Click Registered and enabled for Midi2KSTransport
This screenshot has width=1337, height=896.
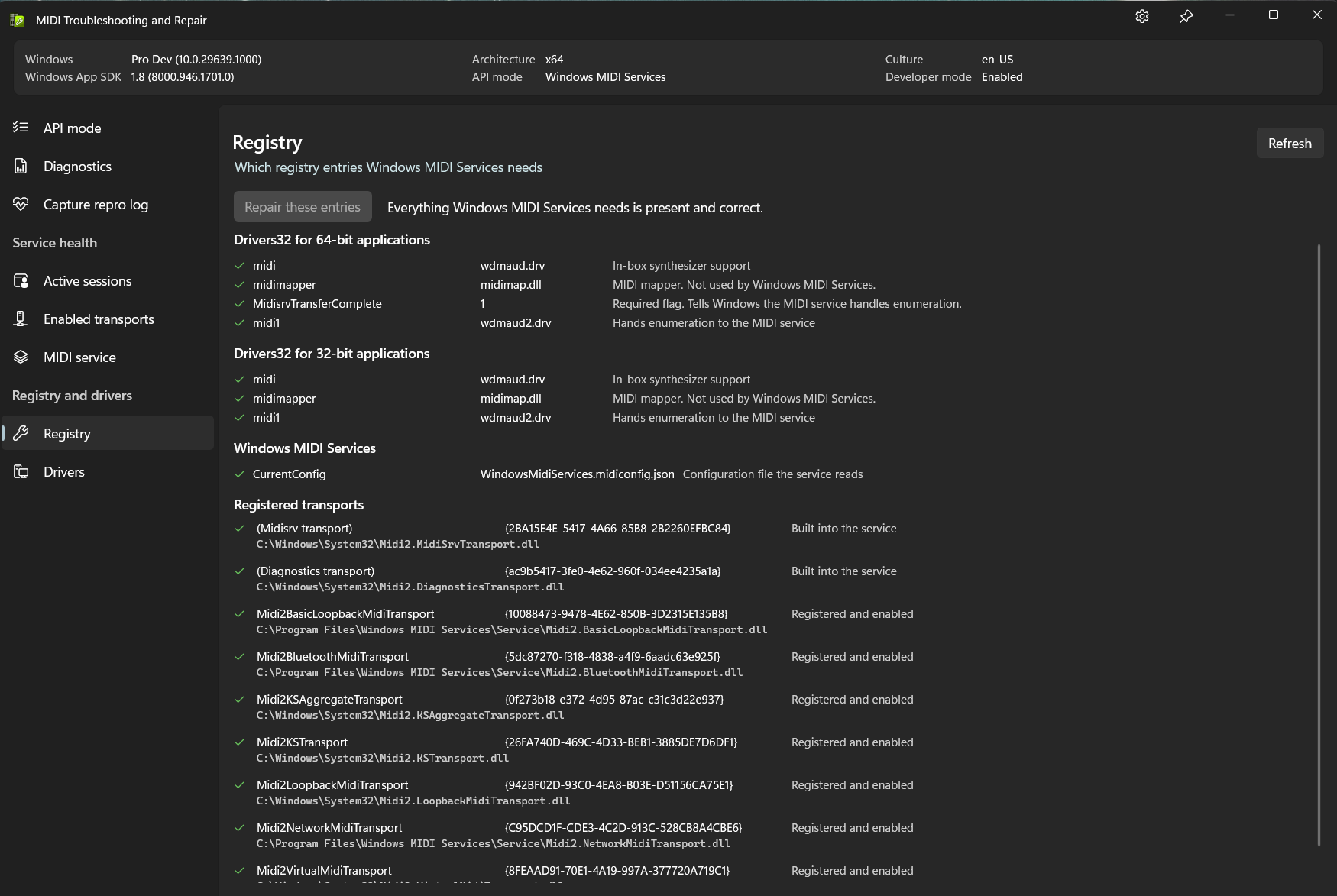pyautogui.click(x=853, y=742)
